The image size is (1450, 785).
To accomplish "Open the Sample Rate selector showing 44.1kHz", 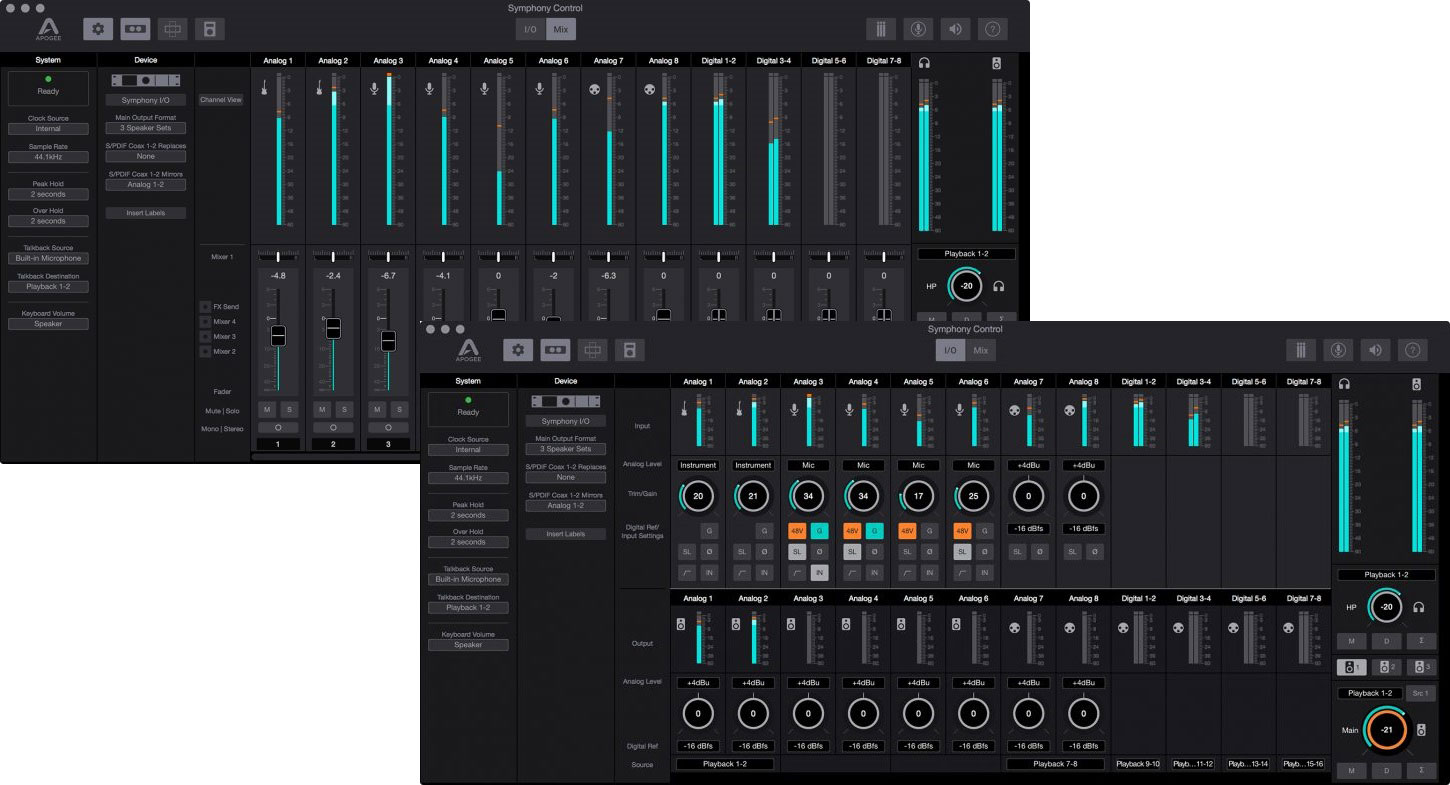I will pos(467,478).
